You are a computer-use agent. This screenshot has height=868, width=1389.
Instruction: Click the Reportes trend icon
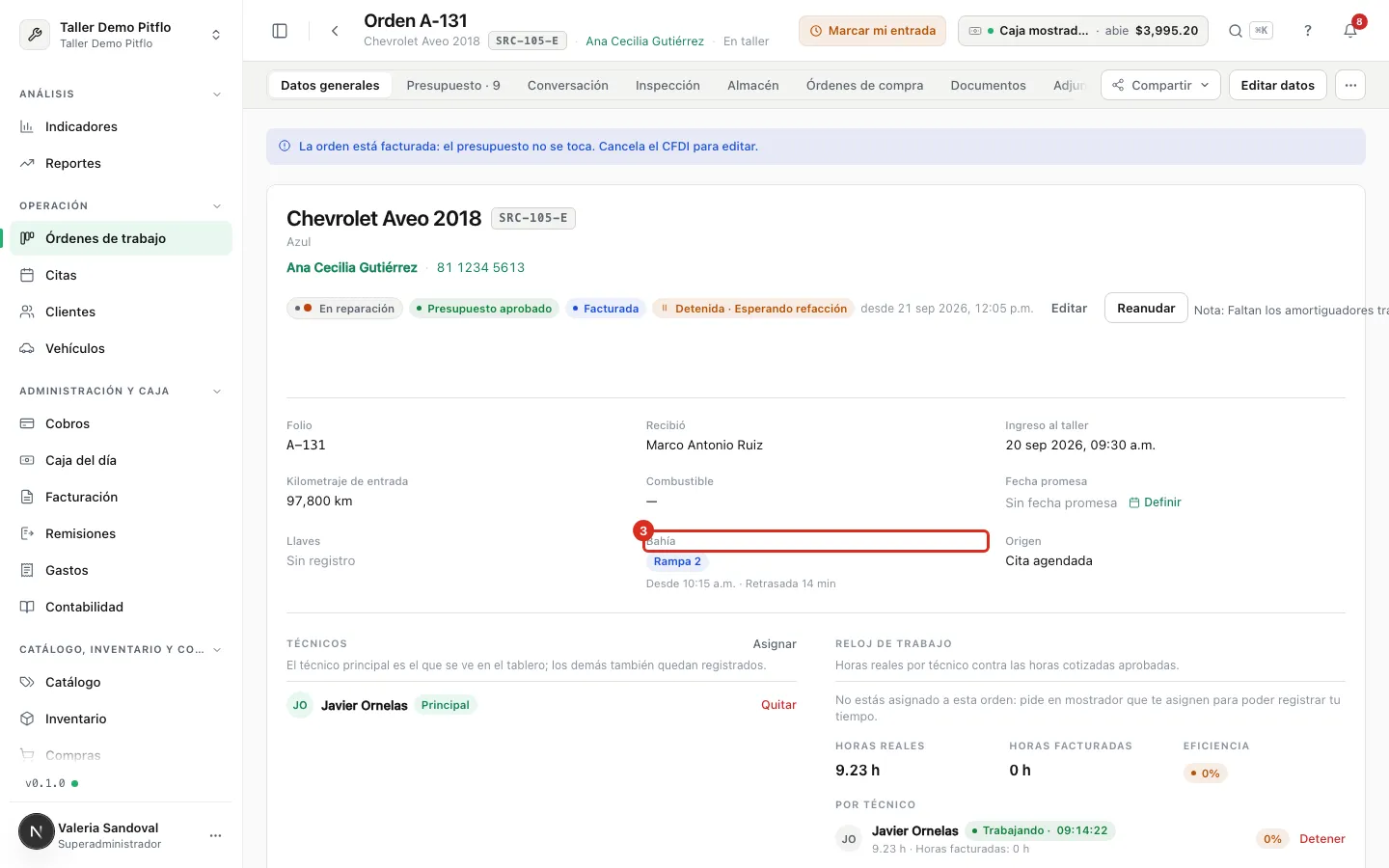click(27, 163)
